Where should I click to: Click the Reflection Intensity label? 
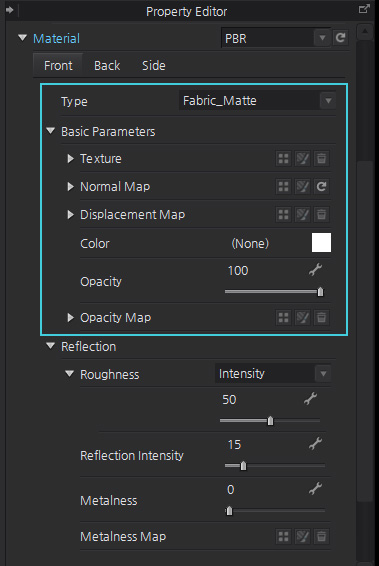(132, 456)
